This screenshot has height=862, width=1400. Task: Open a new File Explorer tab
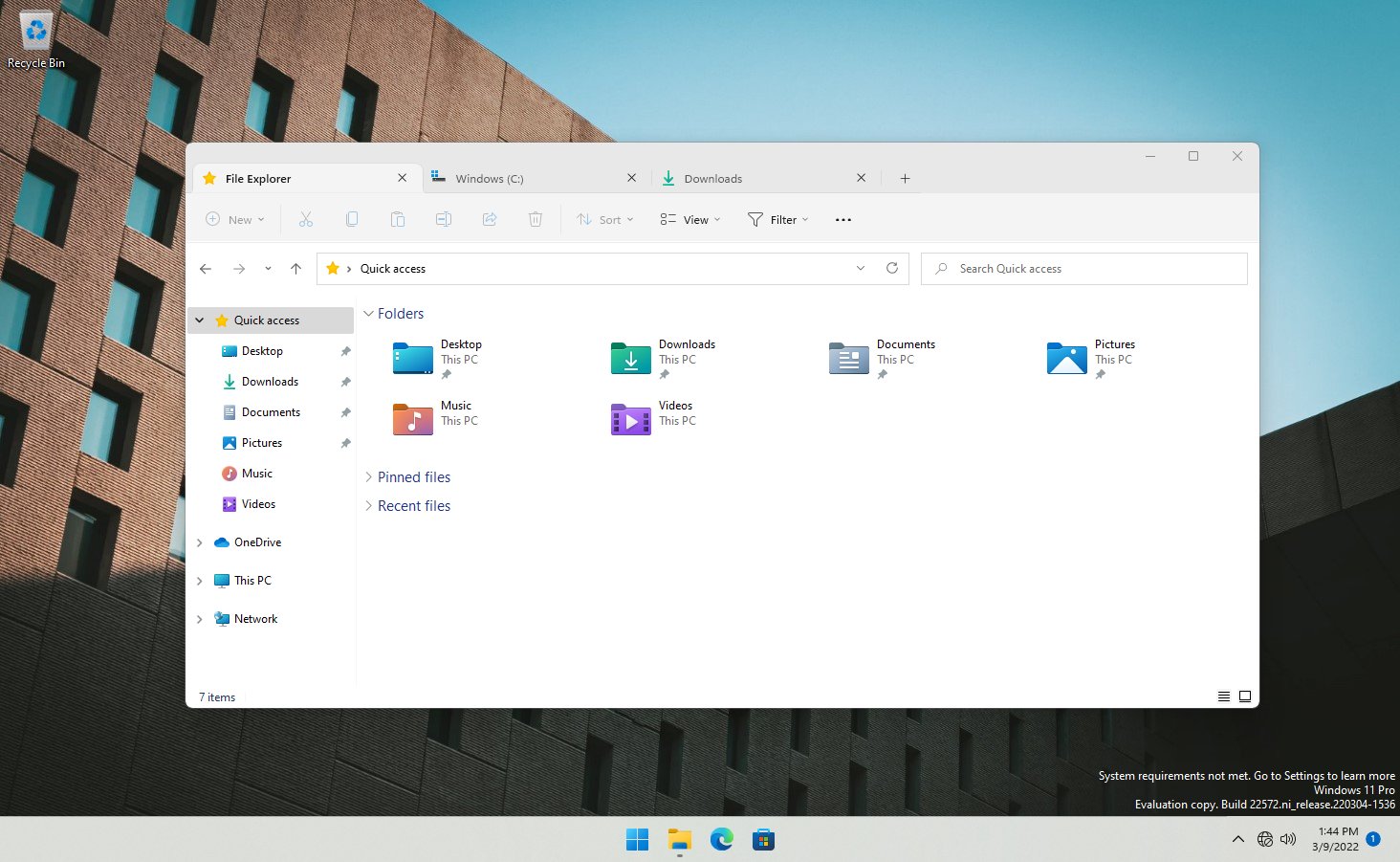[x=904, y=178]
